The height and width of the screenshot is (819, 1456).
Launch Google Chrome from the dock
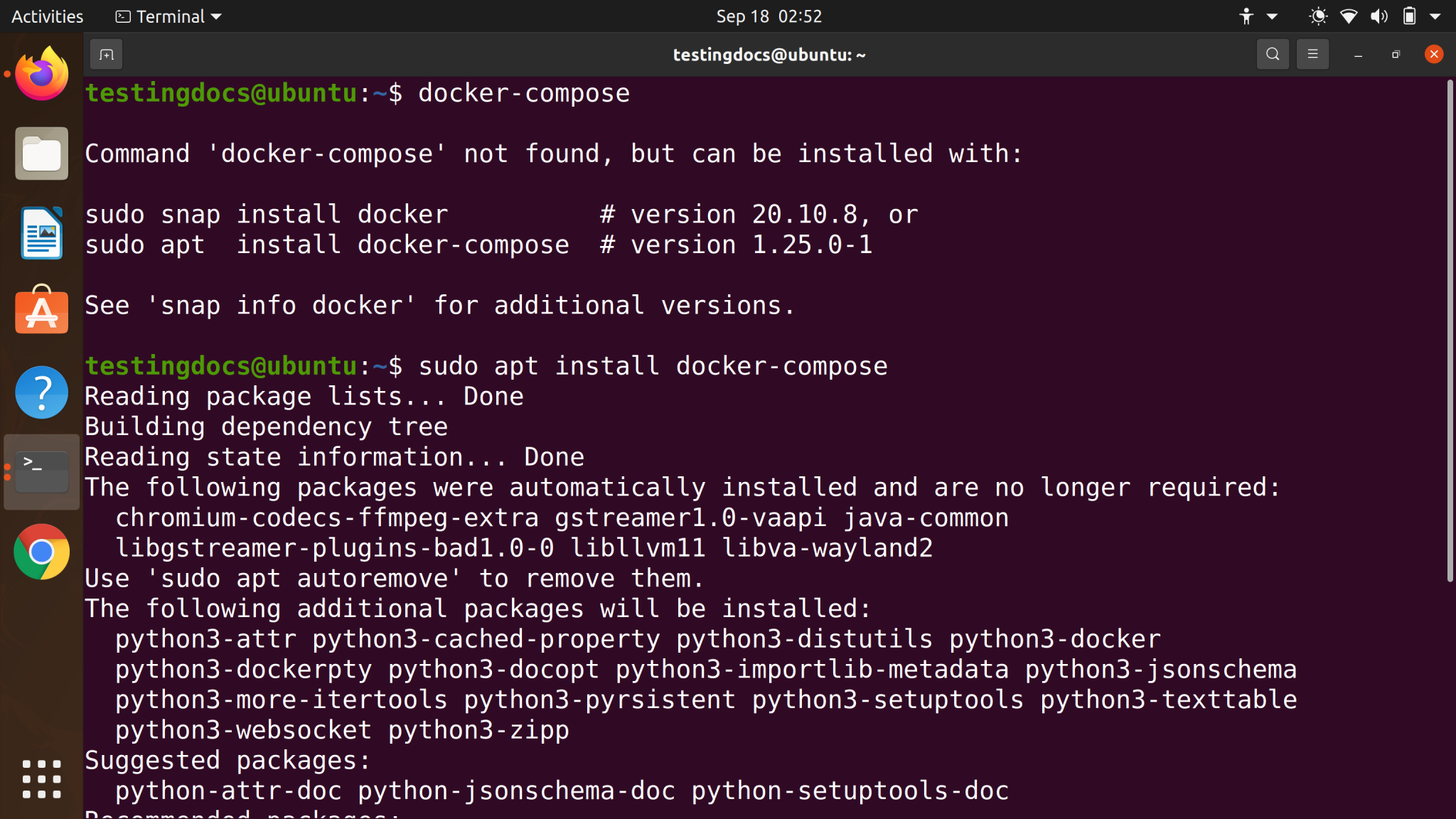point(41,552)
